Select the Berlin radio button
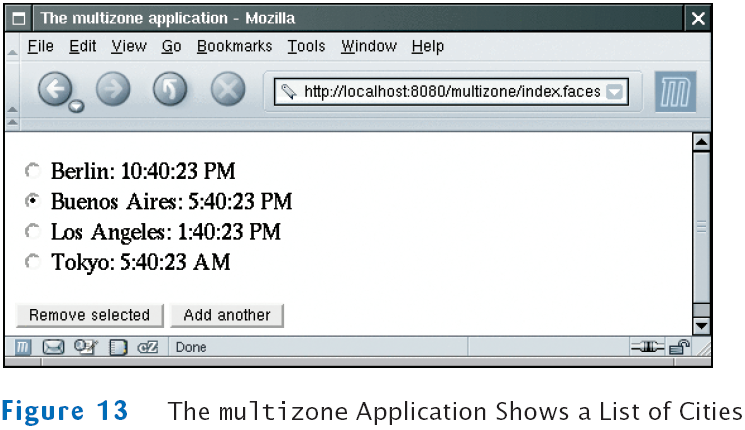This screenshot has height=430, width=745. pos(34,170)
